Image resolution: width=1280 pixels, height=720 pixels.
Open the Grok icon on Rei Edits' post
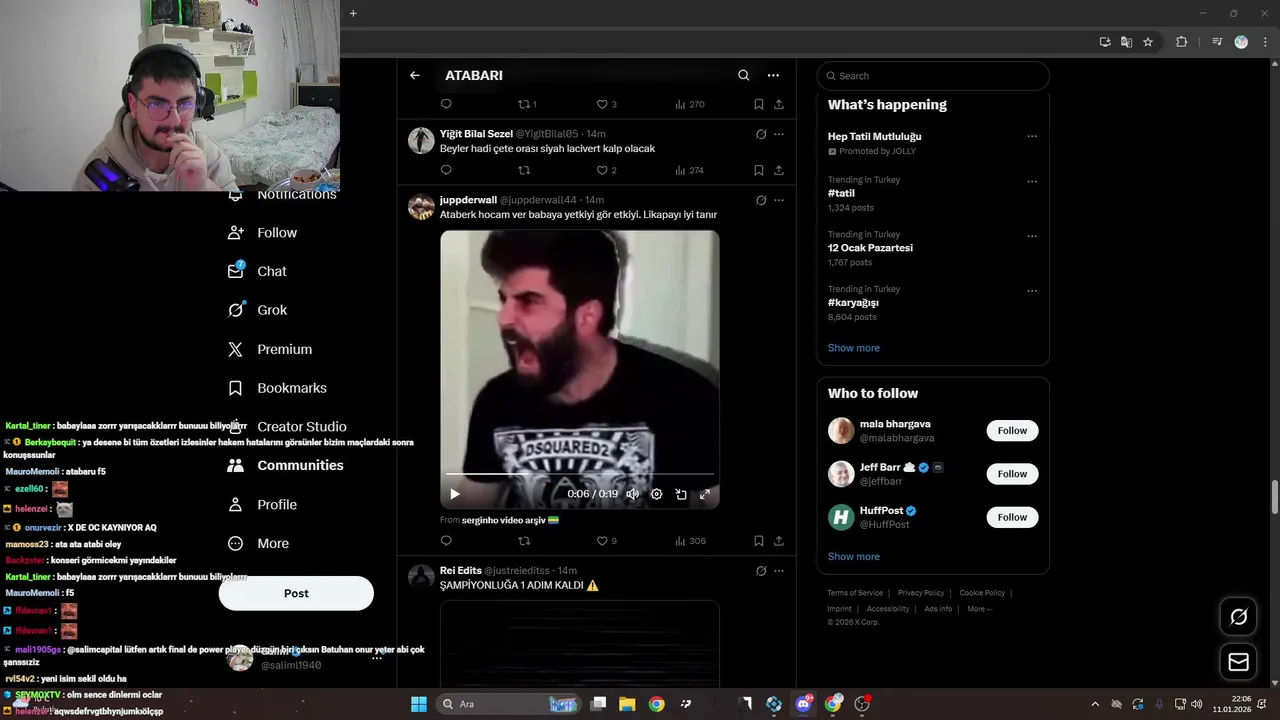pos(761,571)
